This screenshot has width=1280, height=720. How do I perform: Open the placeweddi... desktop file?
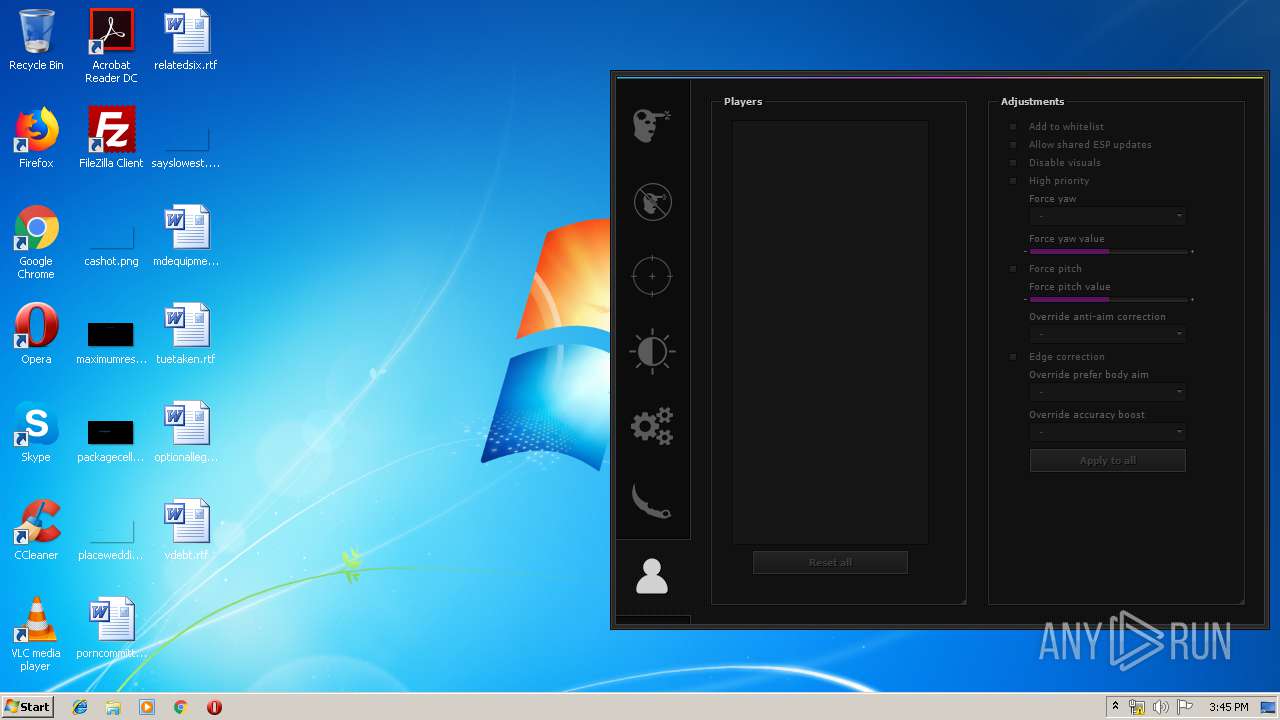[x=111, y=537]
